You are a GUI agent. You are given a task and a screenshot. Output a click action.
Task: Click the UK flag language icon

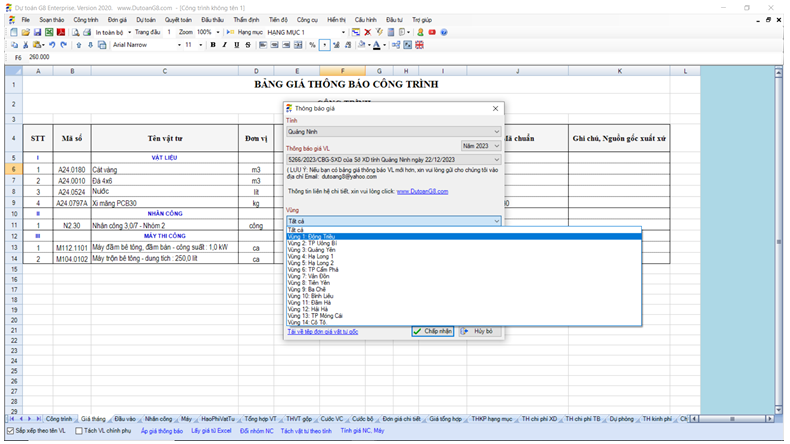419,45
